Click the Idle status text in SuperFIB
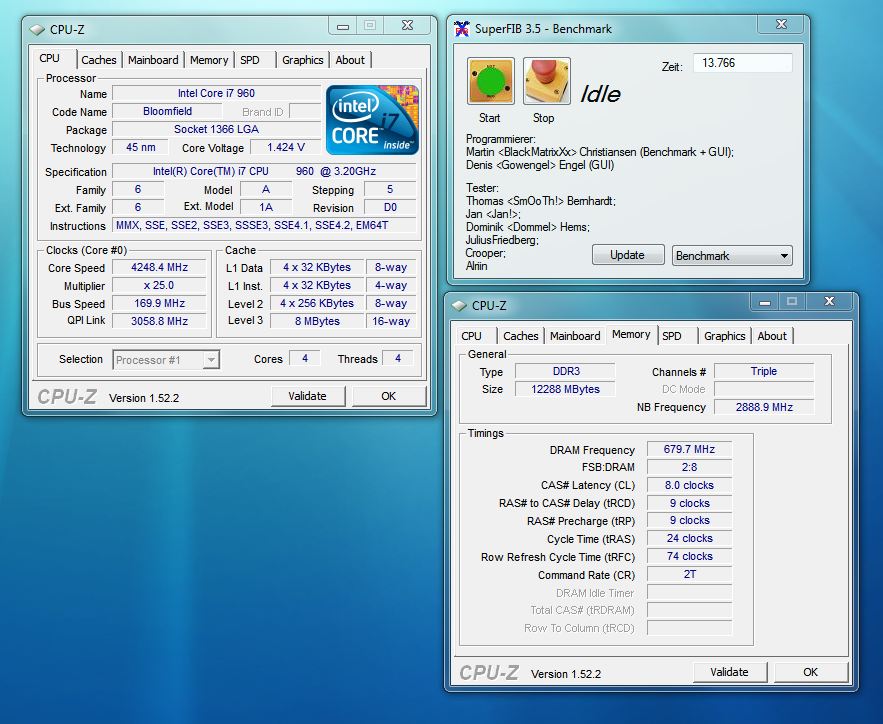Viewport: 883px width, 724px height. (600, 93)
